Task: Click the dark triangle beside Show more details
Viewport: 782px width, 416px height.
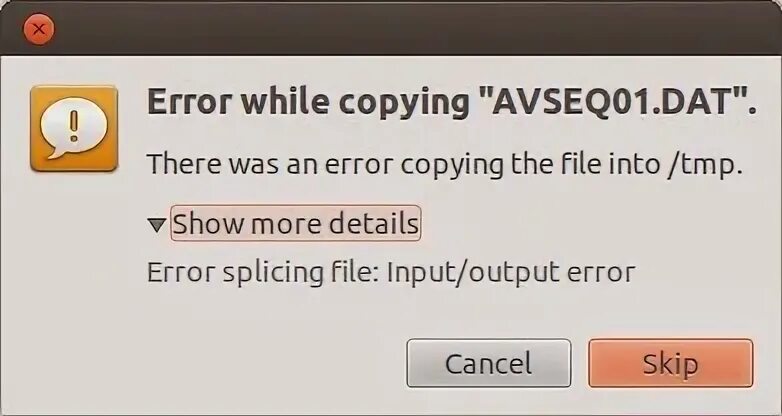Action: [x=157, y=224]
